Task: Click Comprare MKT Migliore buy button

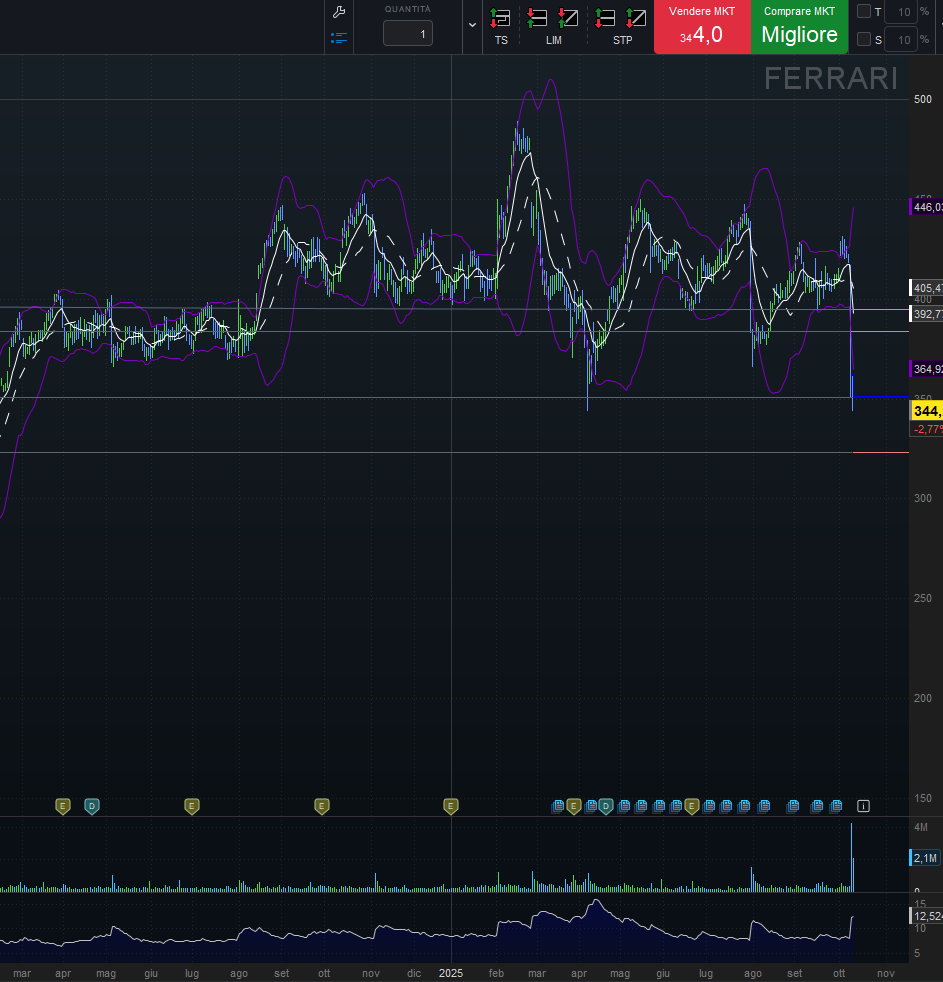Action: 799,27
